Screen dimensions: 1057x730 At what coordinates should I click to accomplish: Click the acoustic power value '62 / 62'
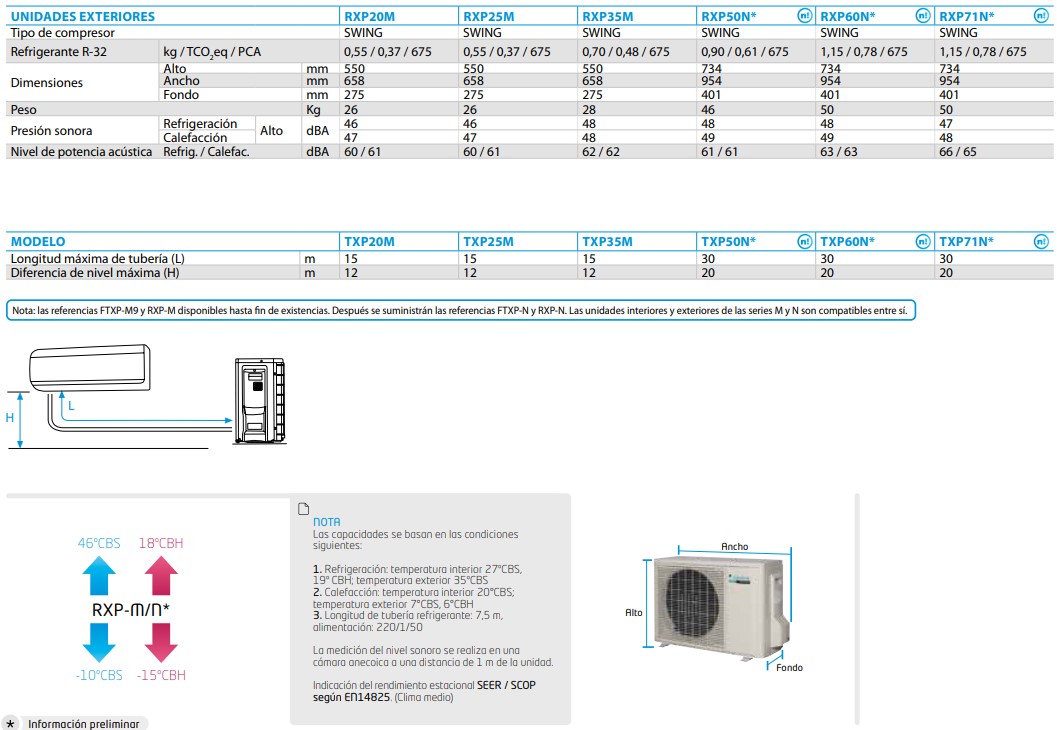[601, 152]
